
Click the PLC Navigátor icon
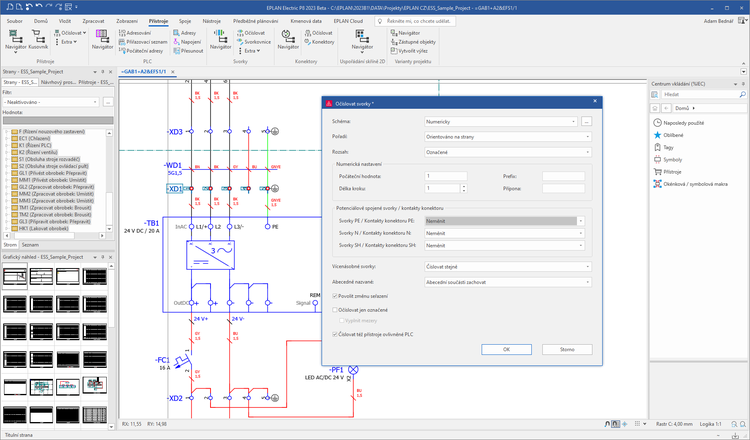[103, 37]
